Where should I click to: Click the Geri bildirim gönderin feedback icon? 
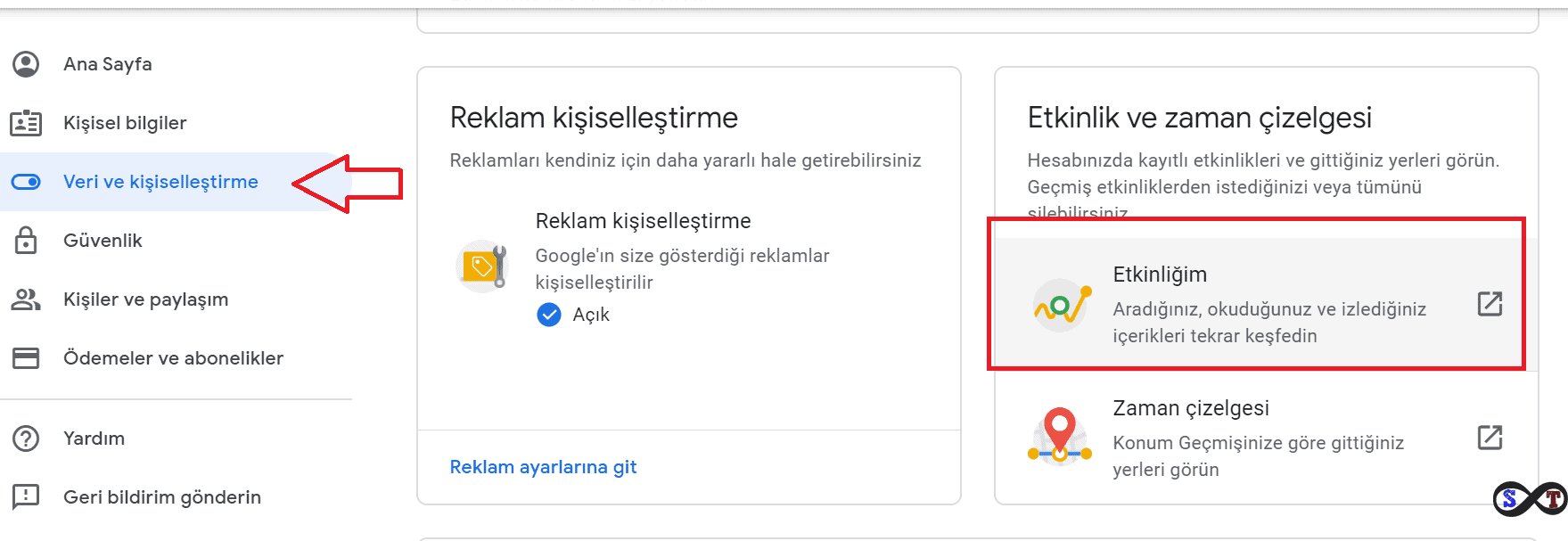click(27, 497)
